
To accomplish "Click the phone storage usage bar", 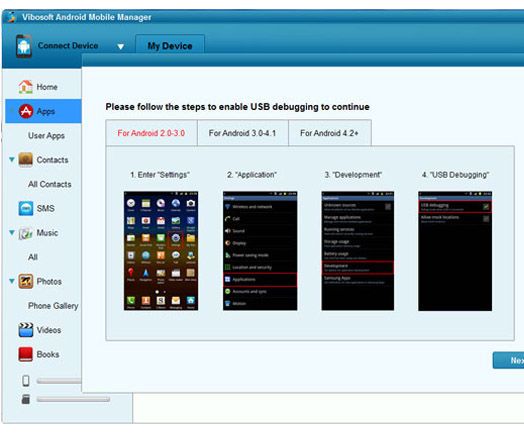I will click(59, 381).
